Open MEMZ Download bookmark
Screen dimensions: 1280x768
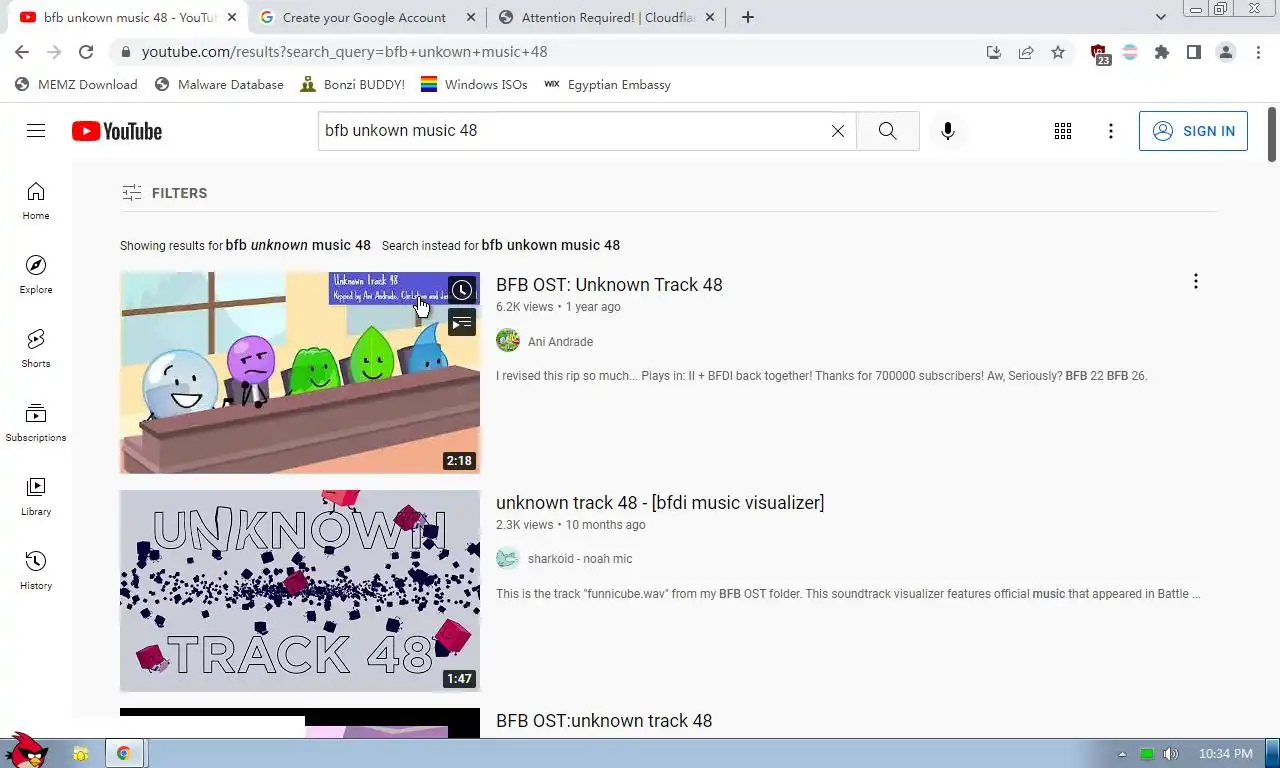77,85
